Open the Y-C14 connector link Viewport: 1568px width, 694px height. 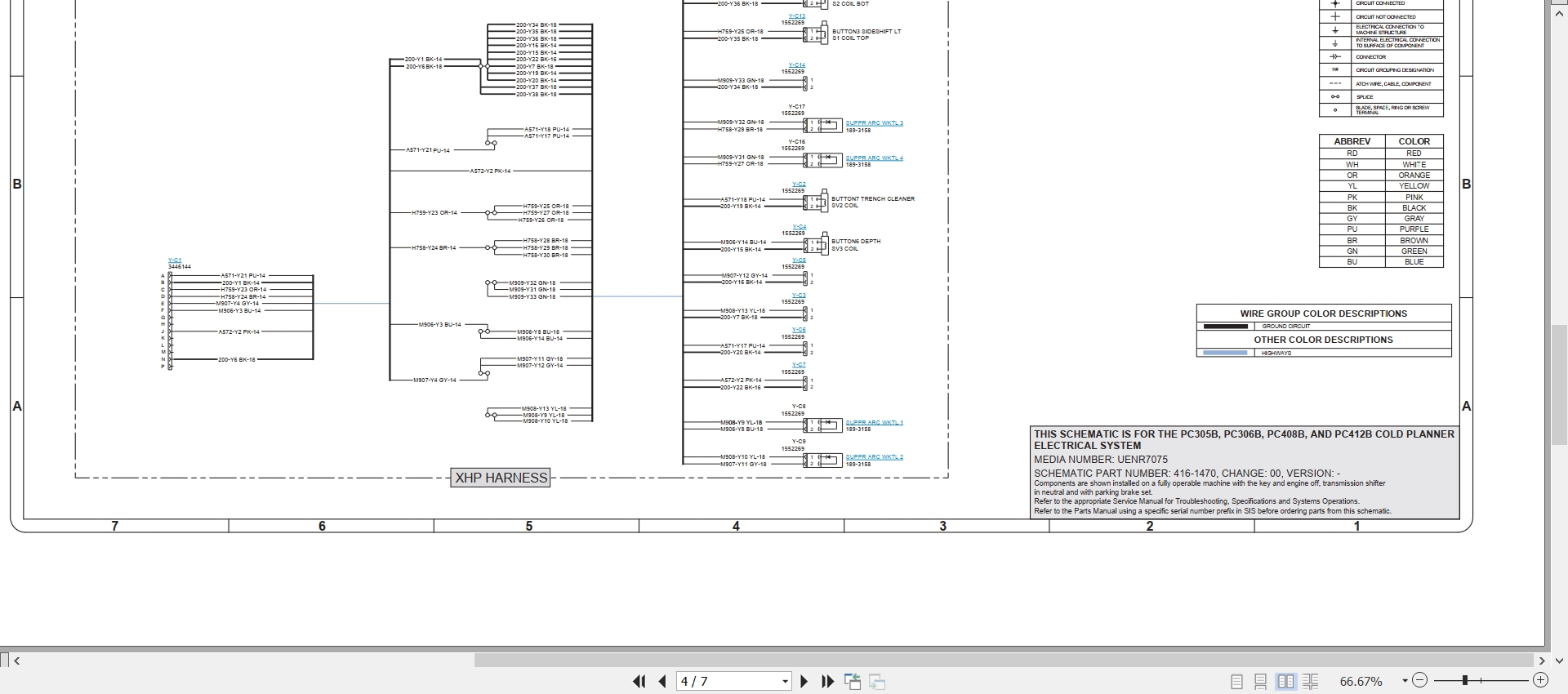coord(797,65)
